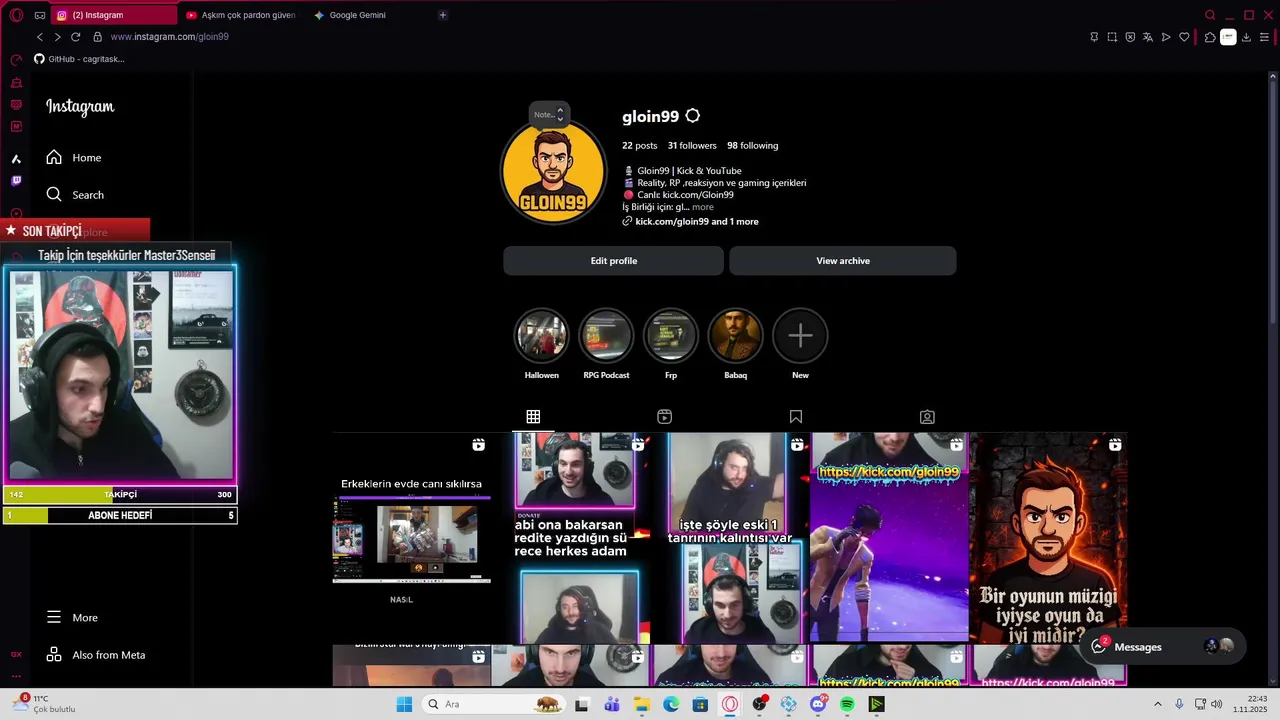Open Spotify from the taskbar
This screenshot has height=720, width=1280.
(x=847, y=704)
